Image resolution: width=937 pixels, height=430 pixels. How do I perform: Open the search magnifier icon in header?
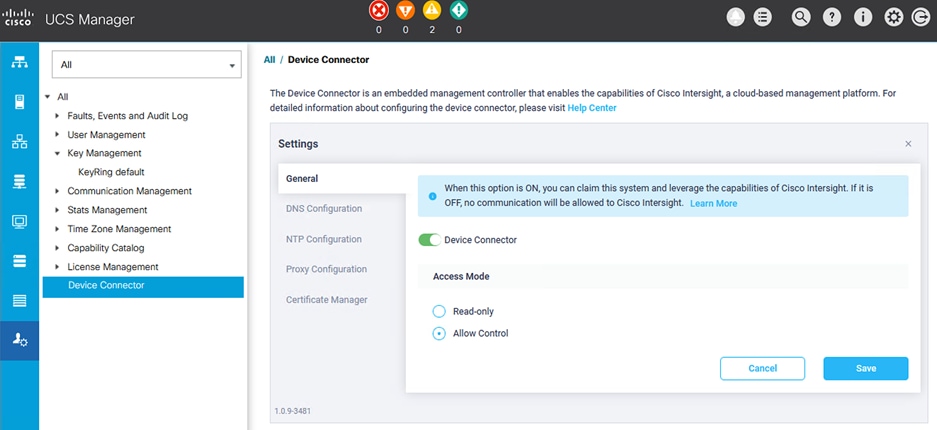point(800,17)
